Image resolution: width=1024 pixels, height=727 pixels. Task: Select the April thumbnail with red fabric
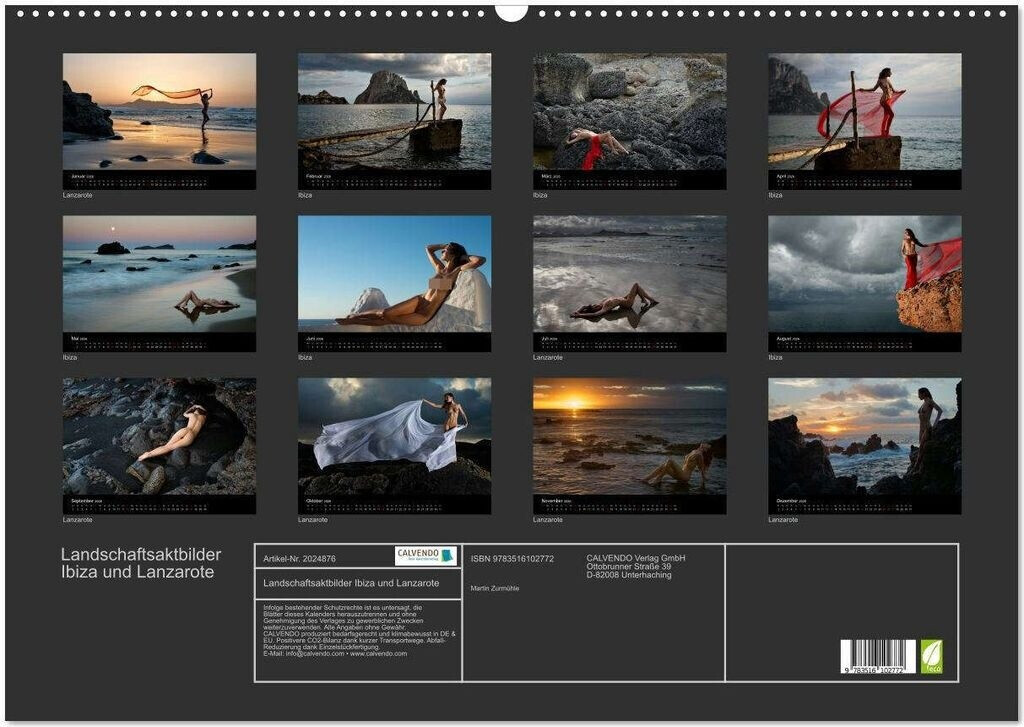point(864,111)
